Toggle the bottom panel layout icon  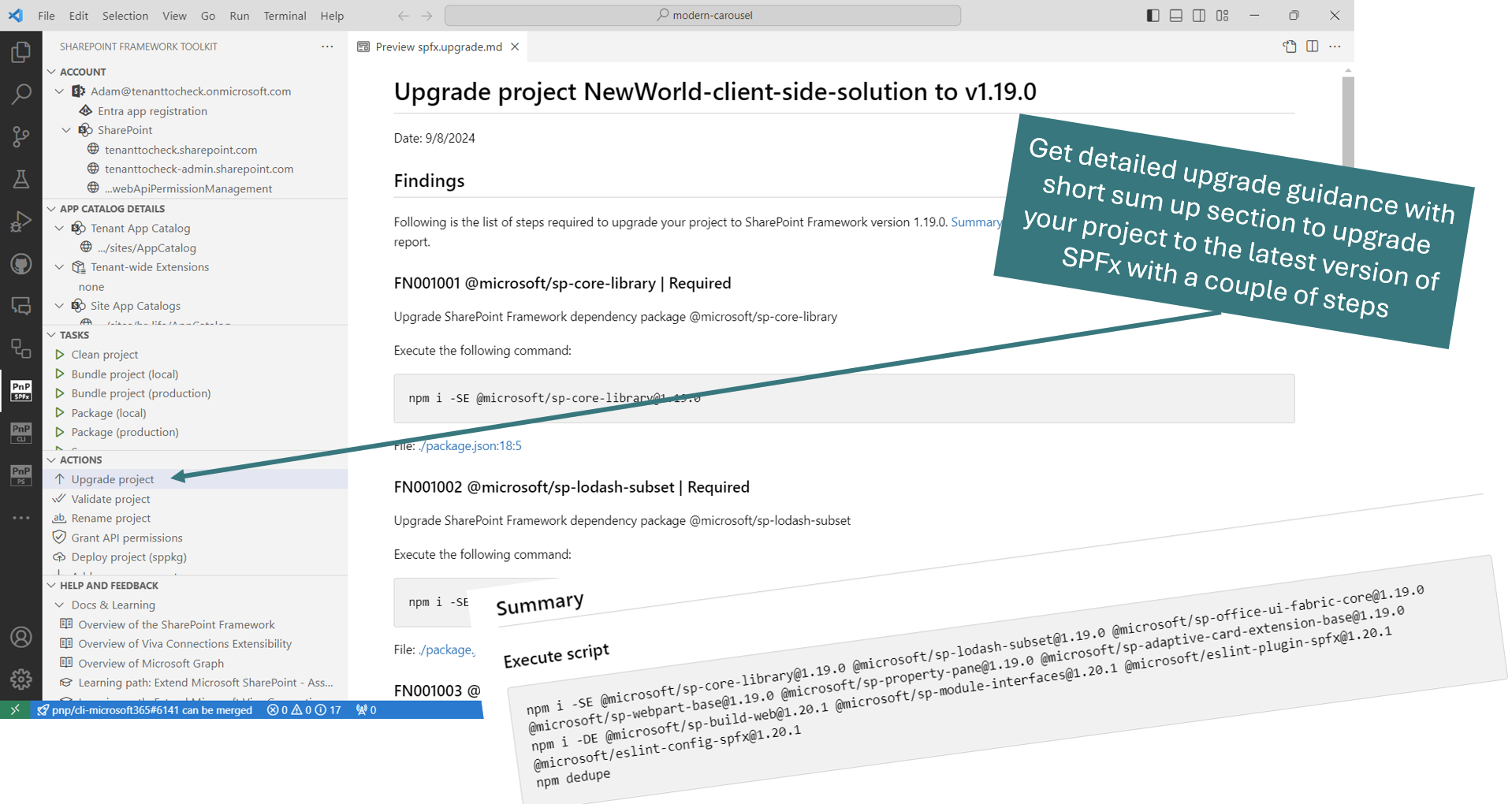(x=1175, y=16)
